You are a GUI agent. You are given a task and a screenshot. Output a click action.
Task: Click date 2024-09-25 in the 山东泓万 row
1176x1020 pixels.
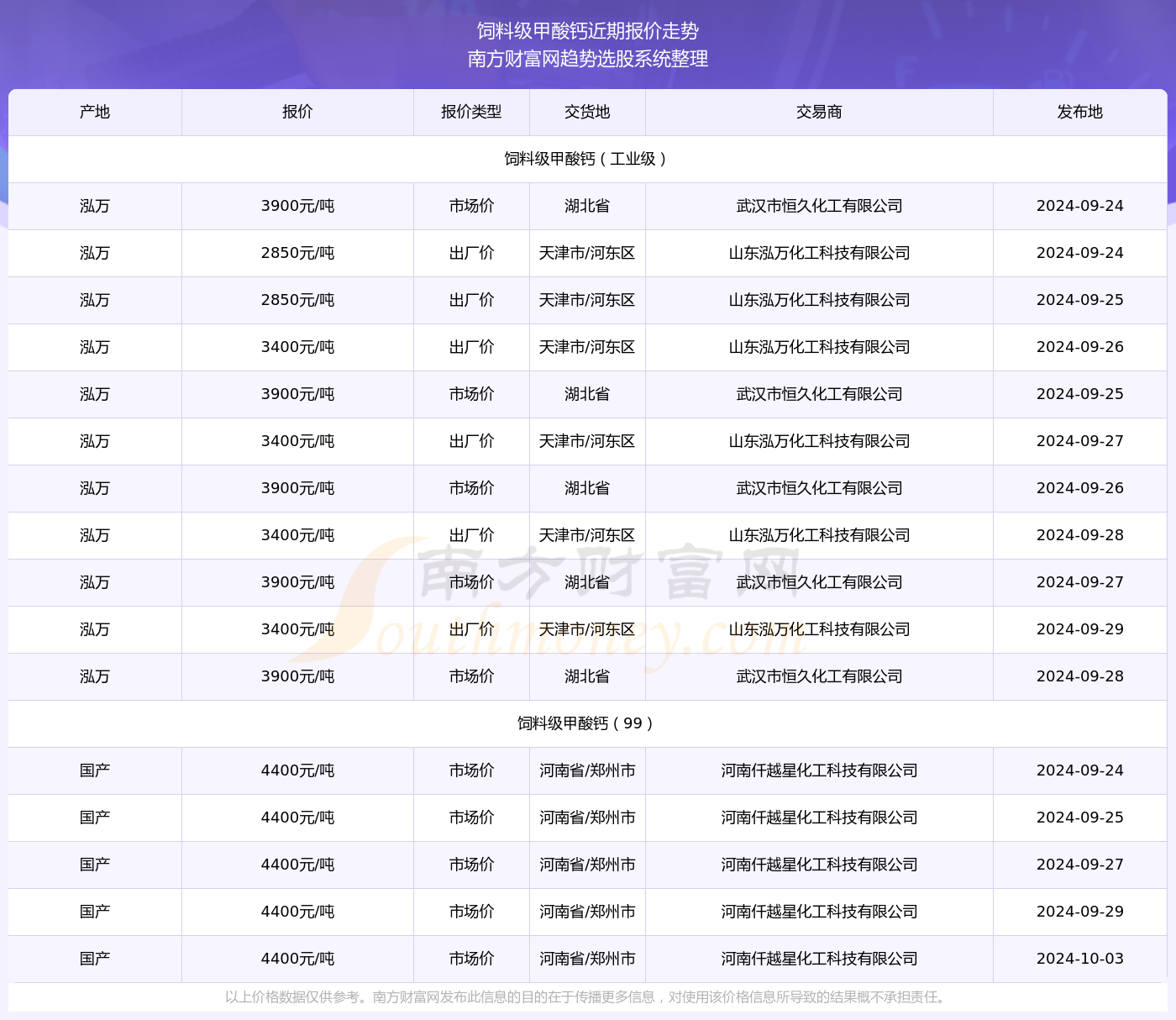click(1080, 300)
